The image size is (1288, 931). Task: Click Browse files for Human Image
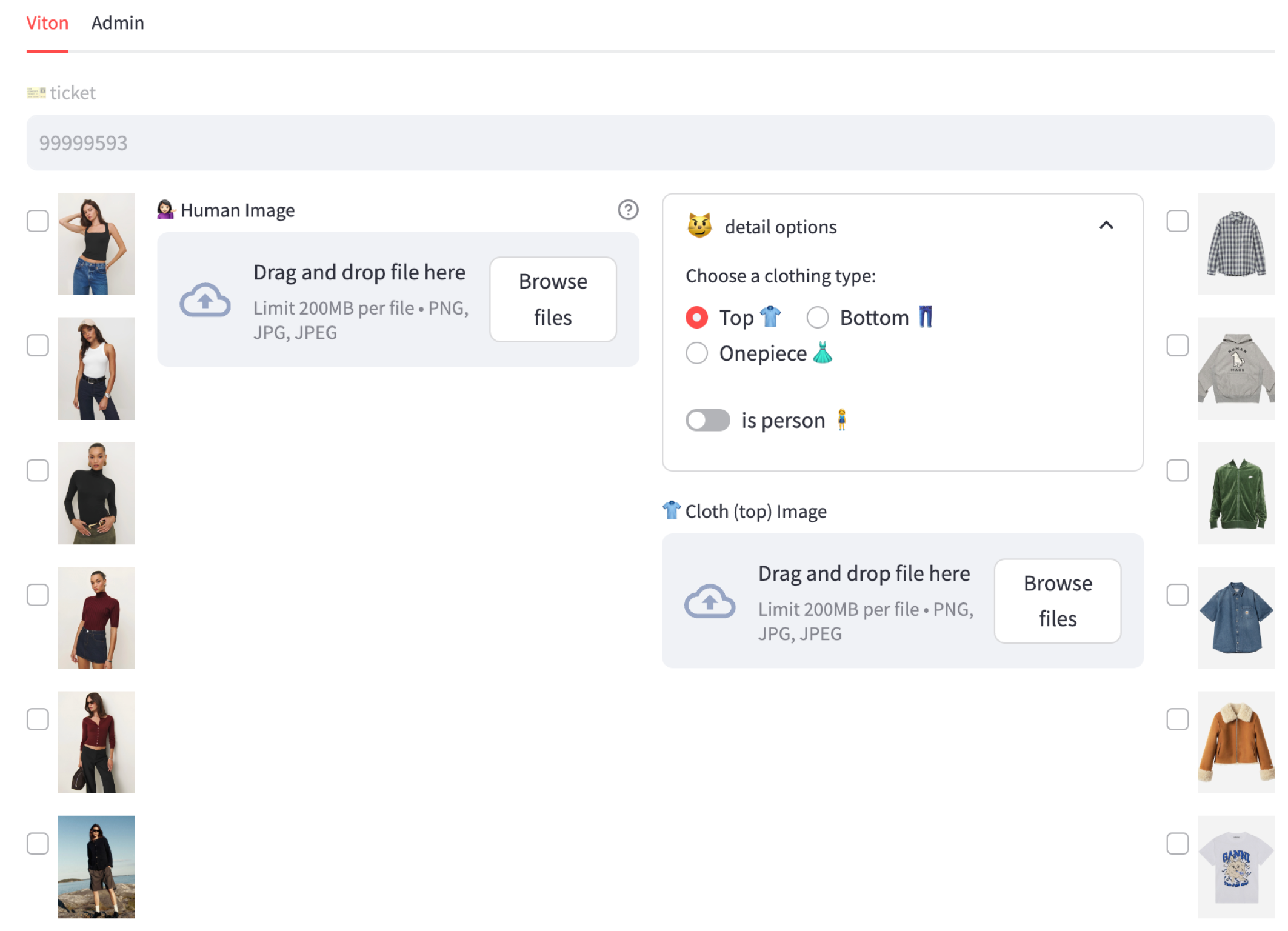pos(553,299)
